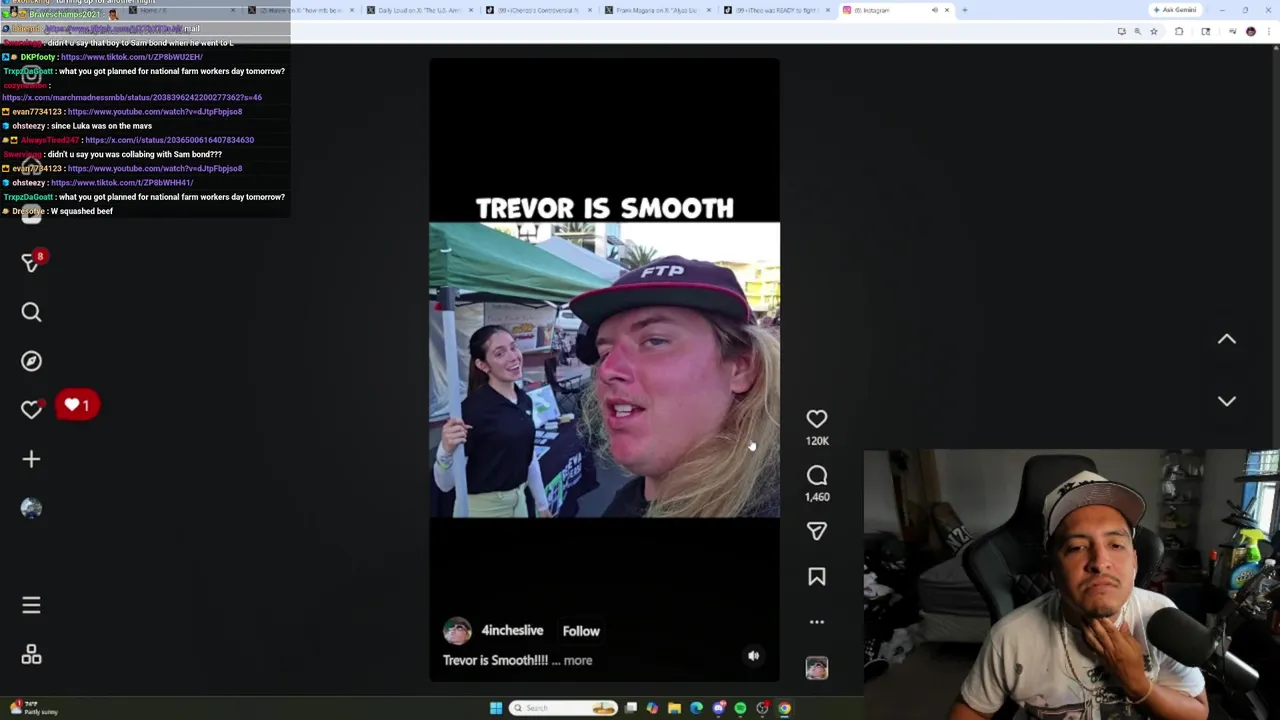Click the new-like notification bubble

[77, 405]
